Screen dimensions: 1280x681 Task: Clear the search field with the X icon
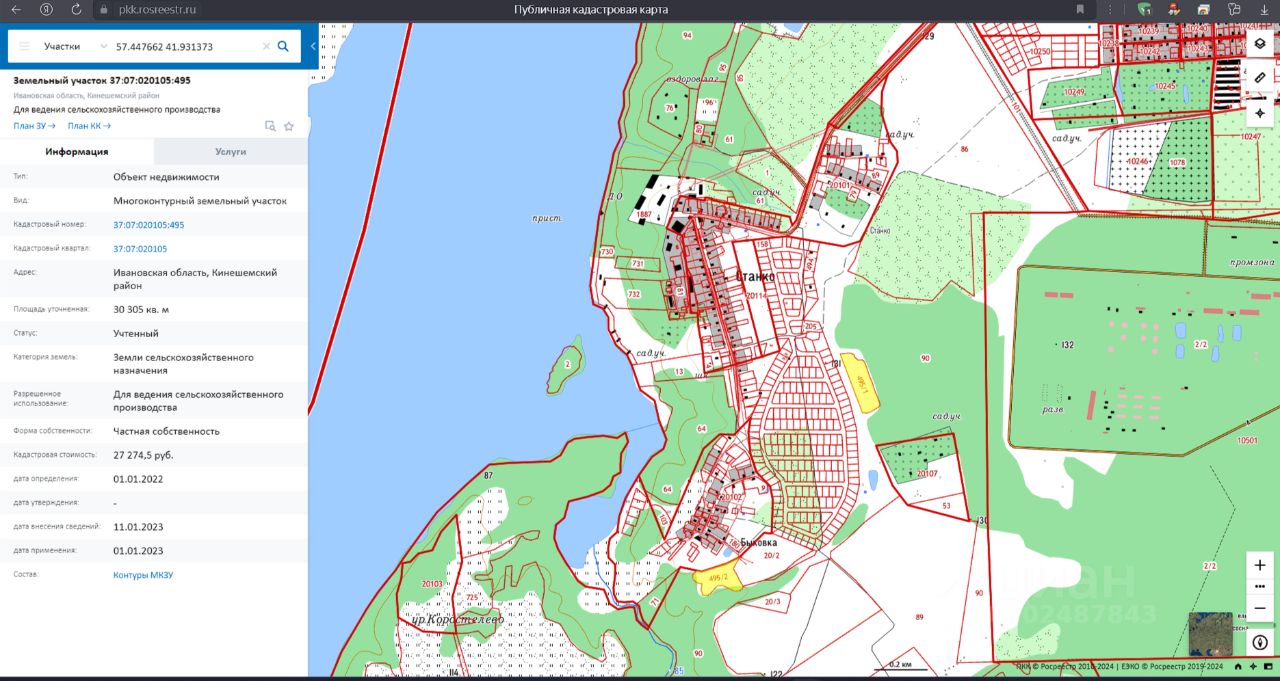click(x=266, y=46)
